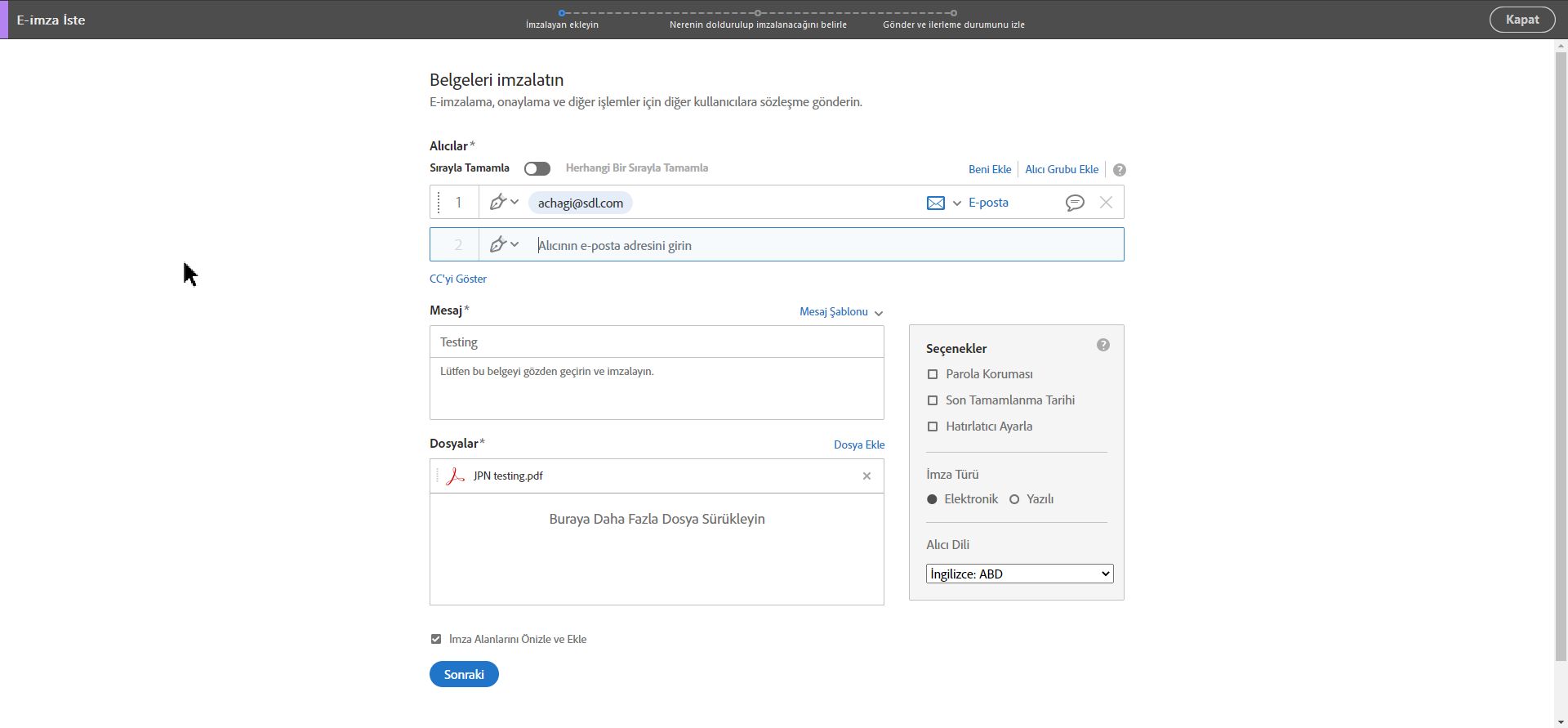Click the PDF icon of JPN testing.pdf
The image size is (1568, 728).
pyautogui.click(x=455, y=476)
